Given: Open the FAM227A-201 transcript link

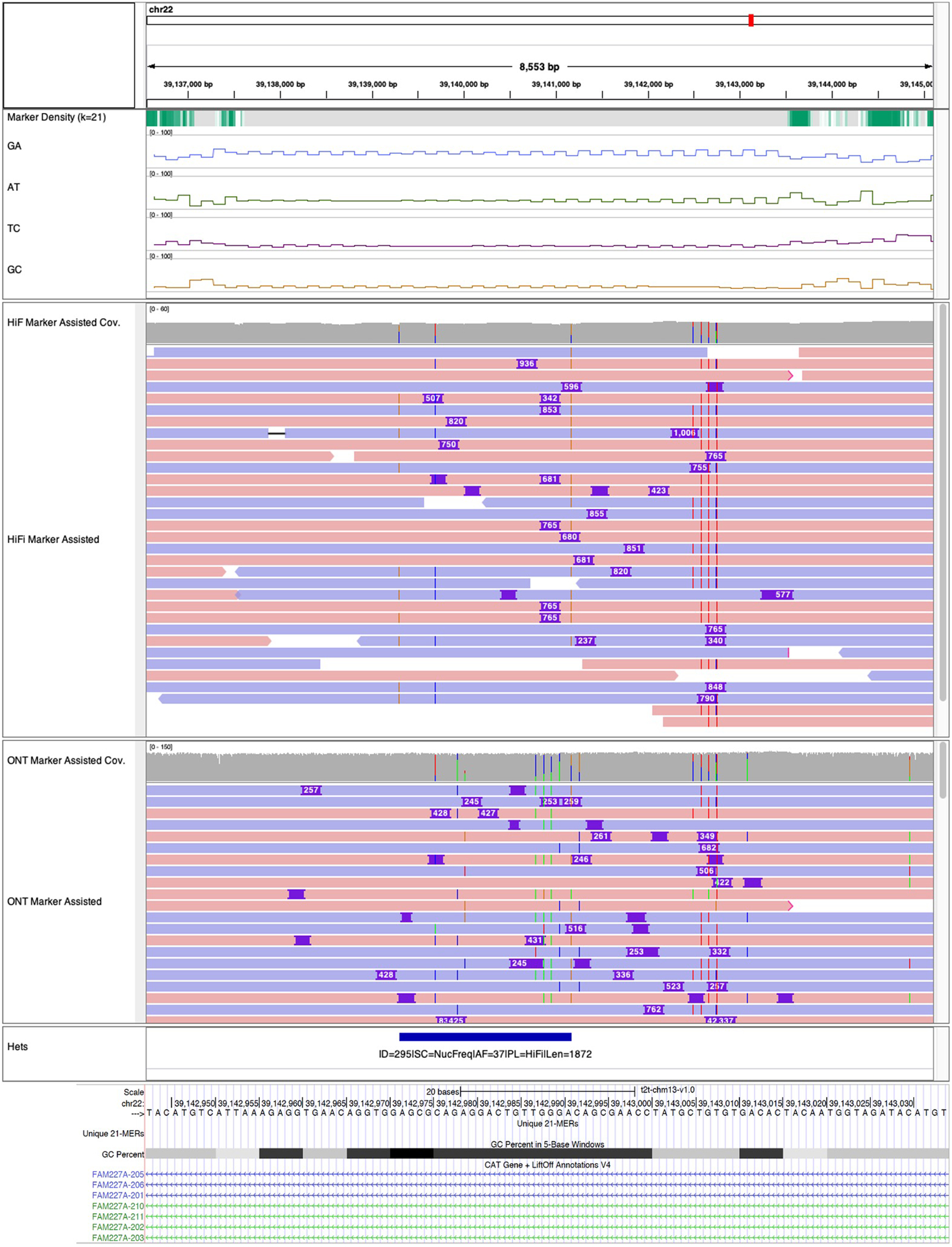Looking at the screenshot, I should [x=118, y=1196].
